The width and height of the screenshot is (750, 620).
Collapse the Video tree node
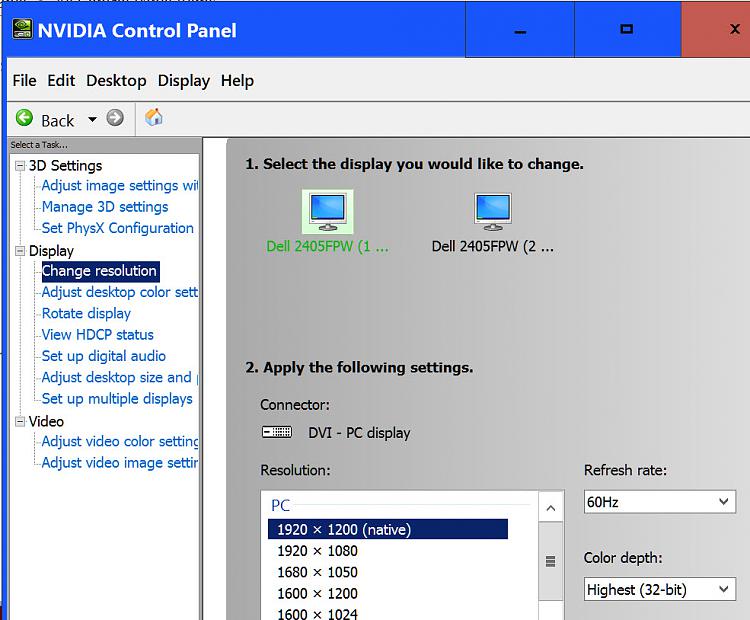20,421
